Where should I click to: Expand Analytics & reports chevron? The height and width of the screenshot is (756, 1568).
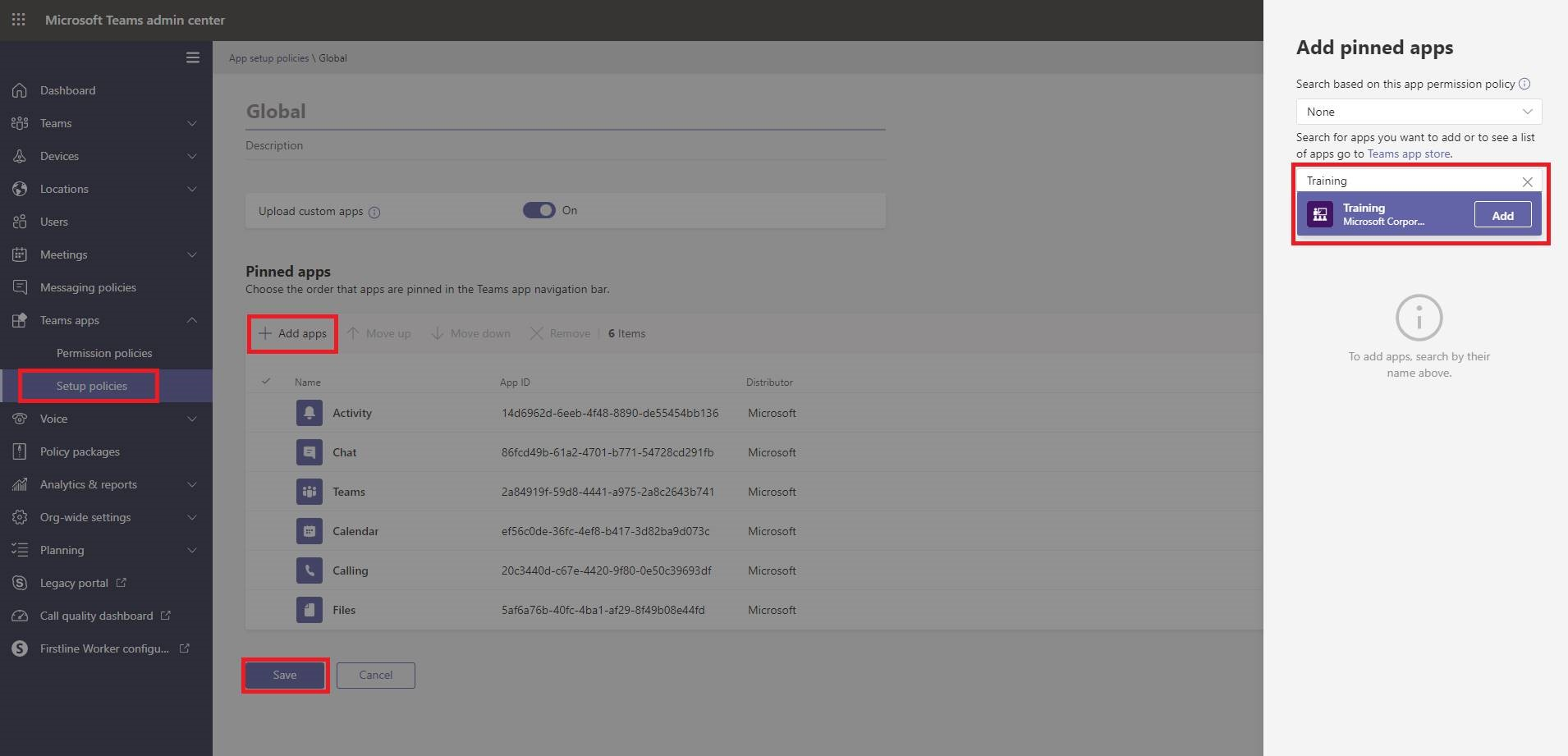pyautogui.click(x=192, y=484)
